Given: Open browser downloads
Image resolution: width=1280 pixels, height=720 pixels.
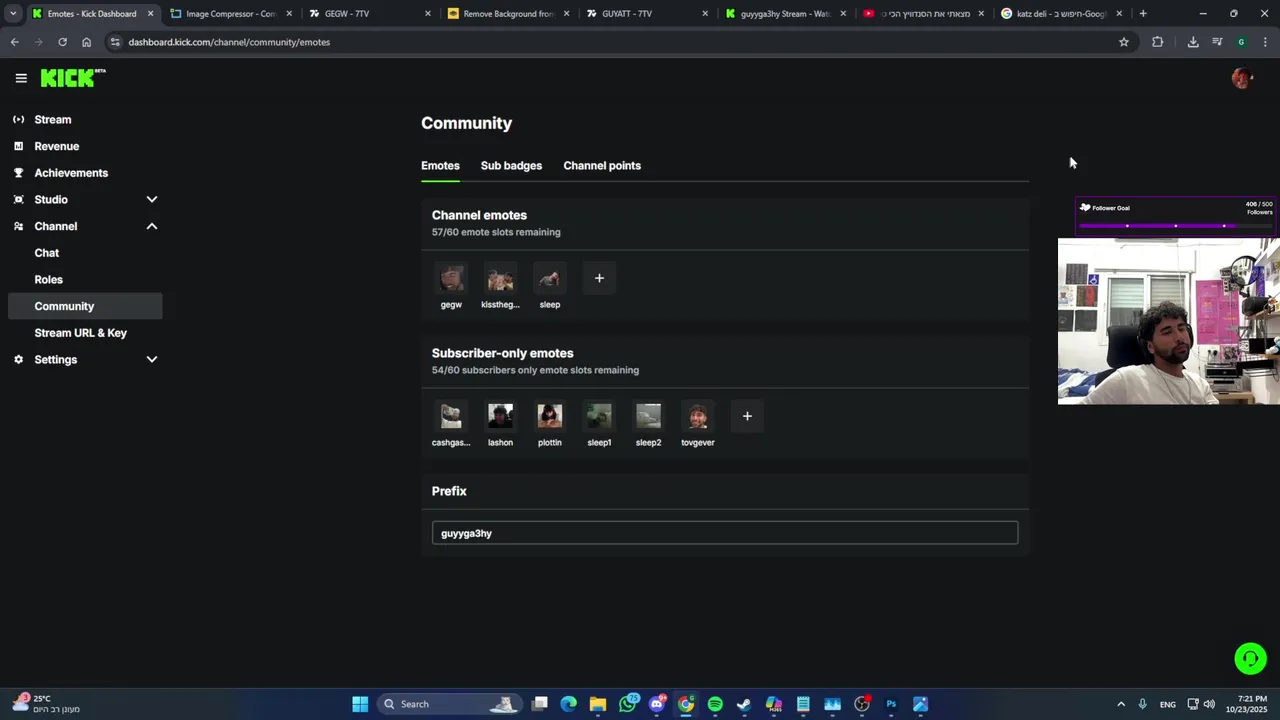Looking at the screenshot, I should point(1193,42).
